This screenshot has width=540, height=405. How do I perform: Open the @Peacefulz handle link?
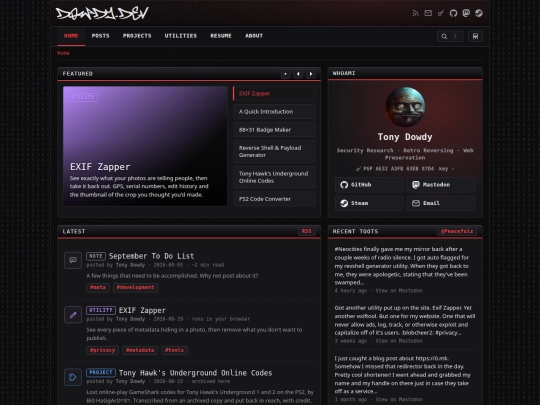pyautogui.click(x=457, y=231)
